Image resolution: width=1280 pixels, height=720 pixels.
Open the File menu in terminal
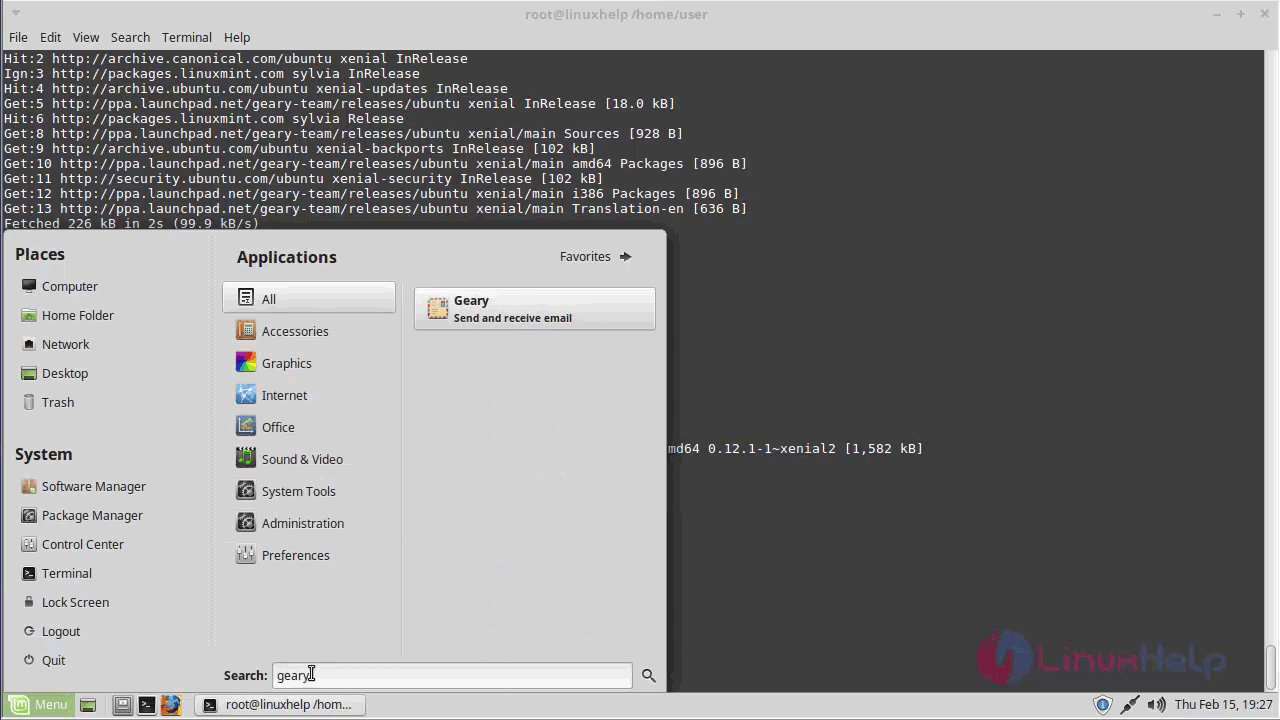point(18,37)
